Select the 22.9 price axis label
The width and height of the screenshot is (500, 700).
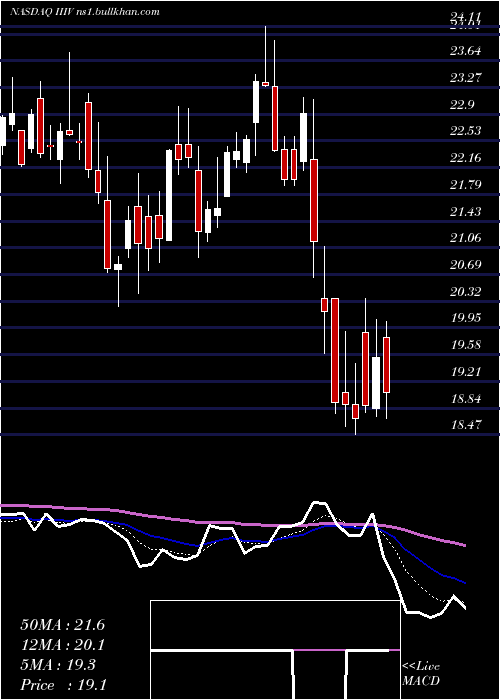[x=462, y=104]
